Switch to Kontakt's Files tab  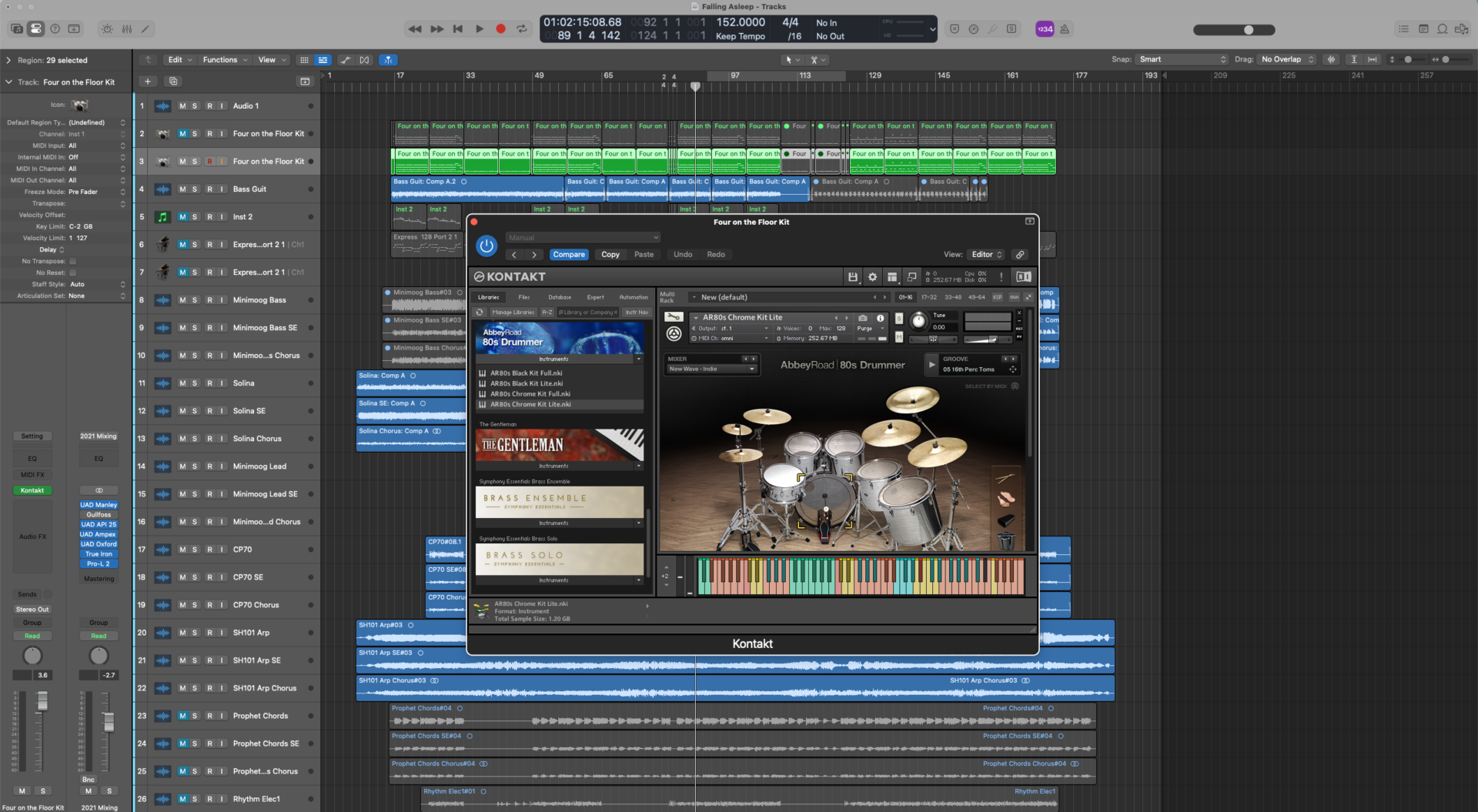(x=524, y=297)
